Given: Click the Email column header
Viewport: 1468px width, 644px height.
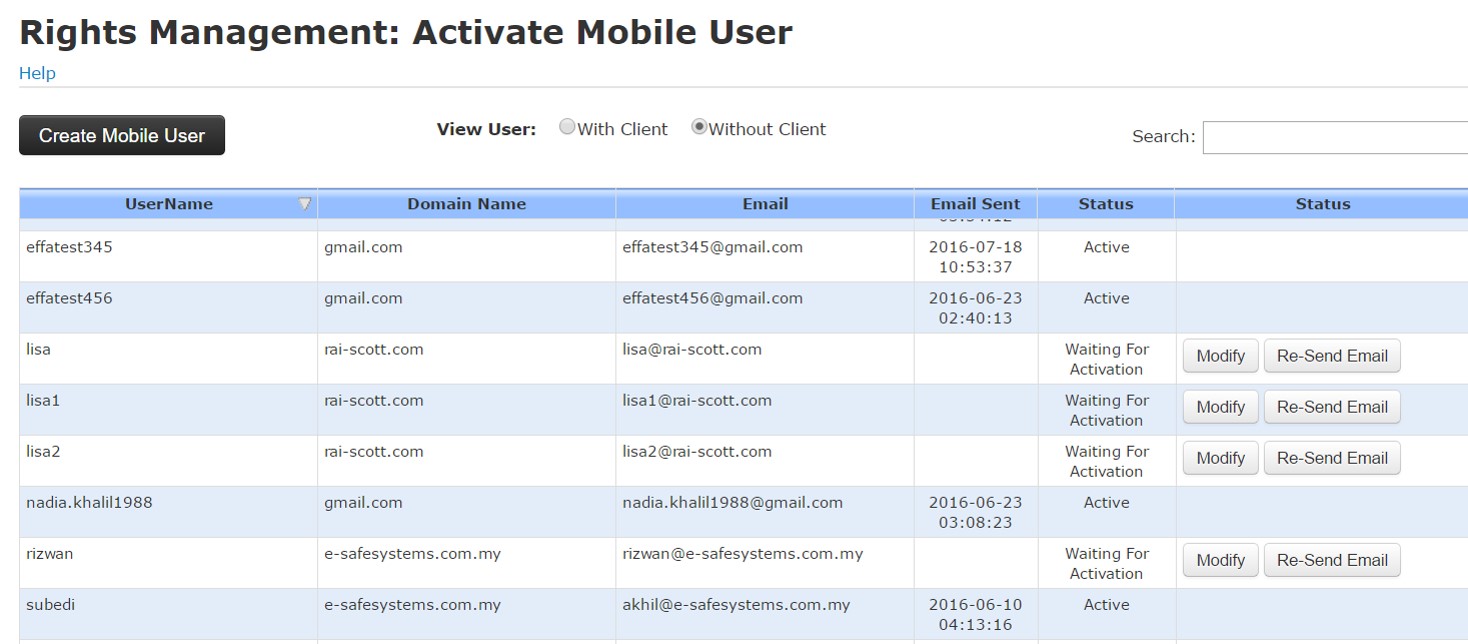Looking at the screenshot, I should [765, 204].
